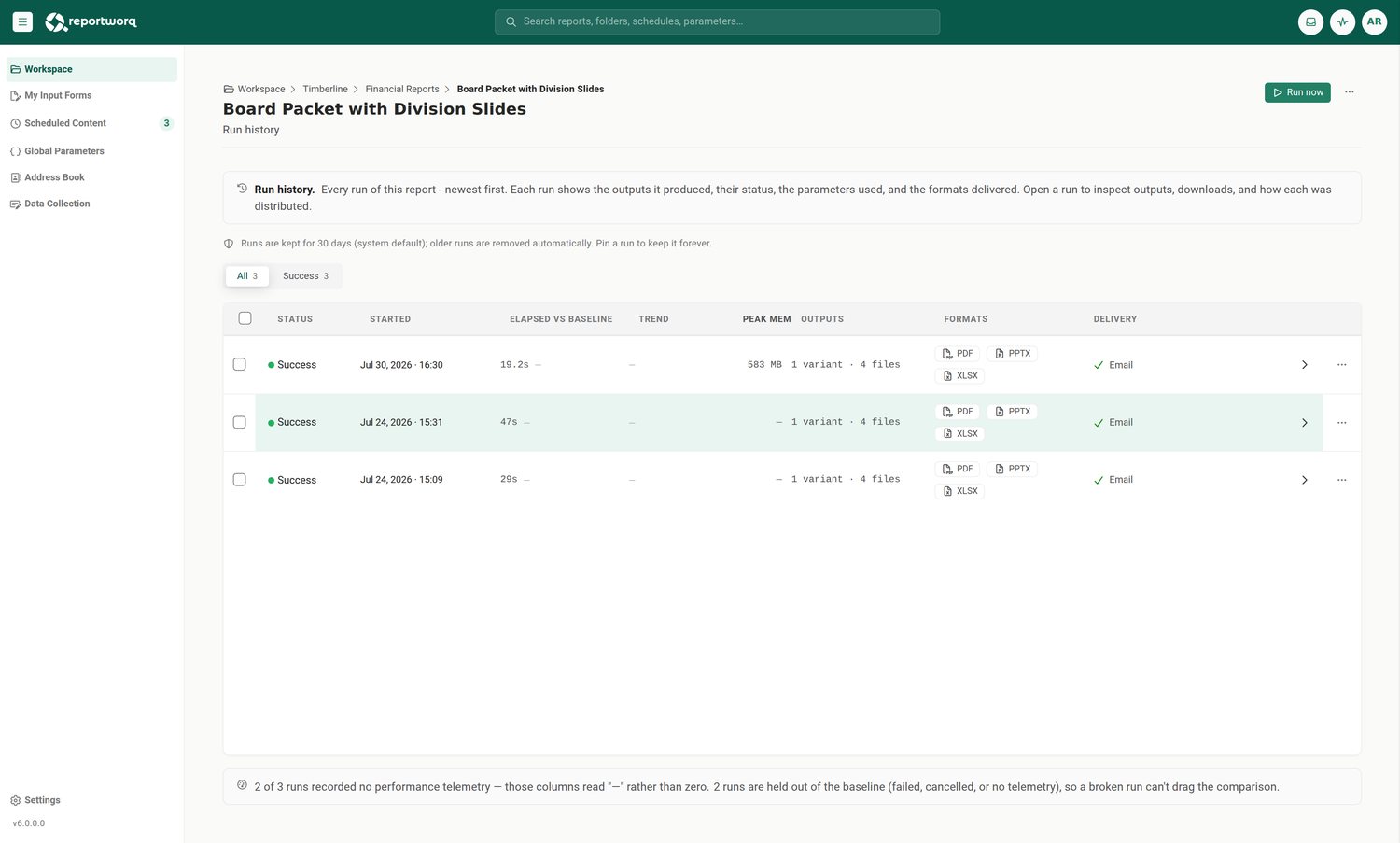Click the run history clock icon in banner
This screenshot has height=843, width=1400.
[242, 188]
